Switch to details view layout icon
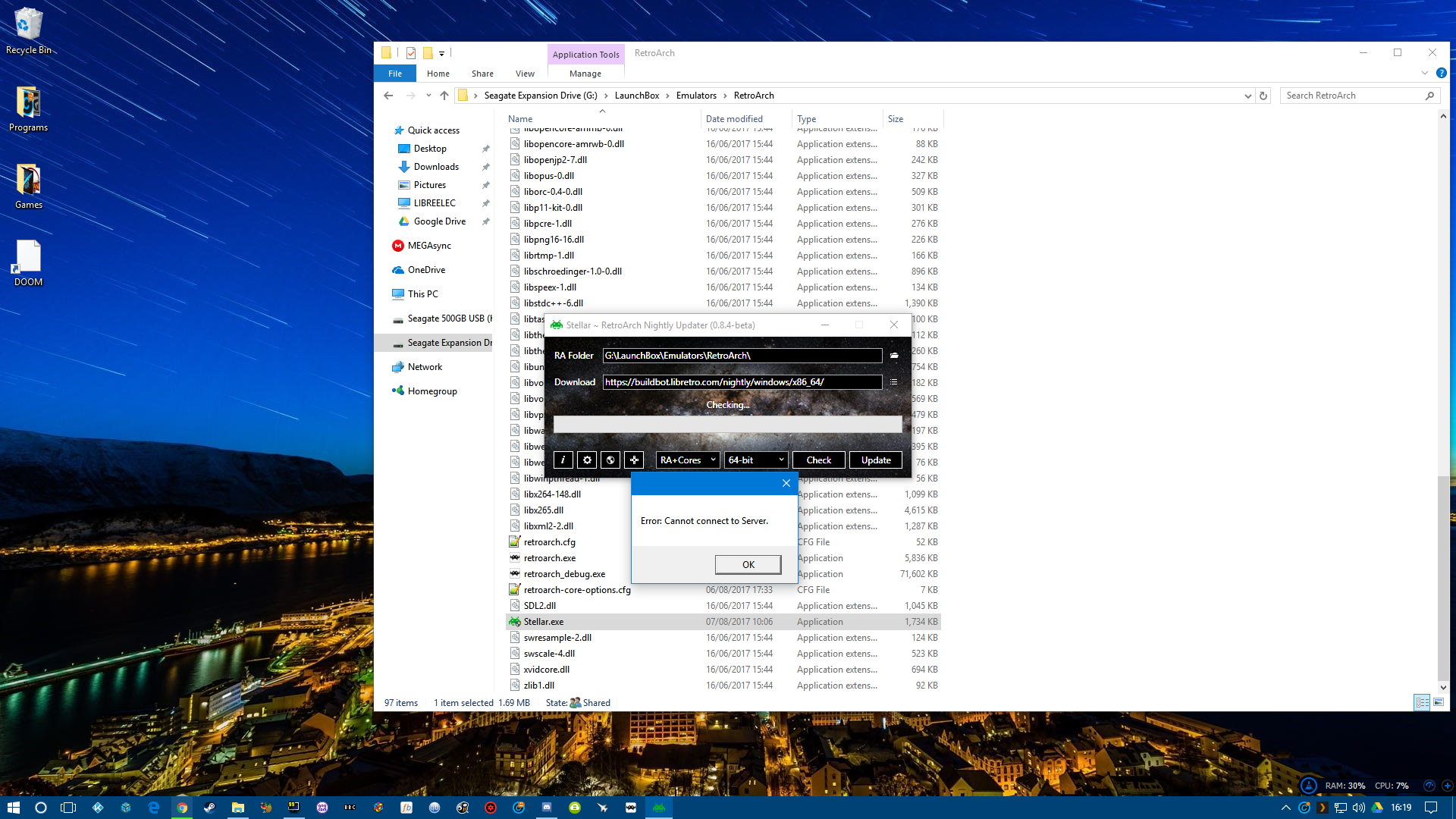 point(1422,702)
